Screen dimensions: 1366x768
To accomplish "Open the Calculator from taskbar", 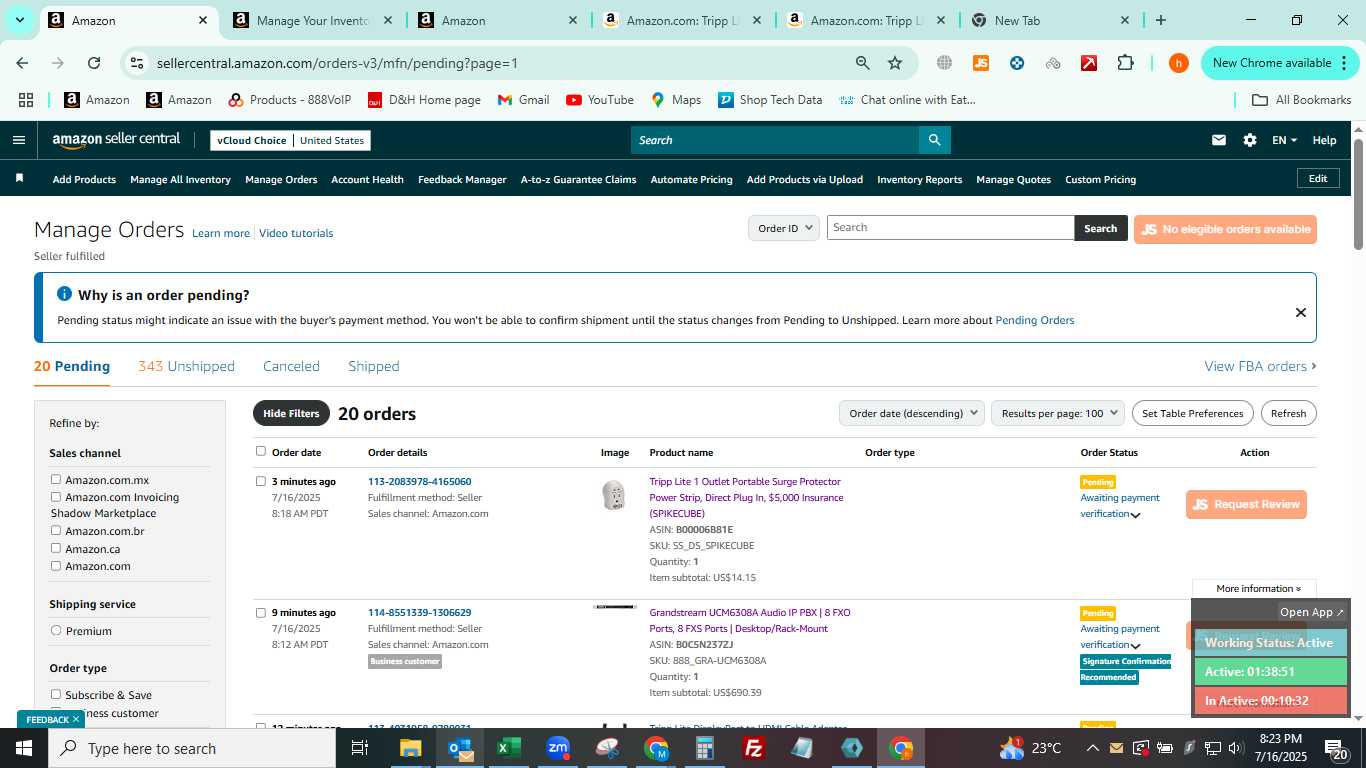I will coord(705,748).
